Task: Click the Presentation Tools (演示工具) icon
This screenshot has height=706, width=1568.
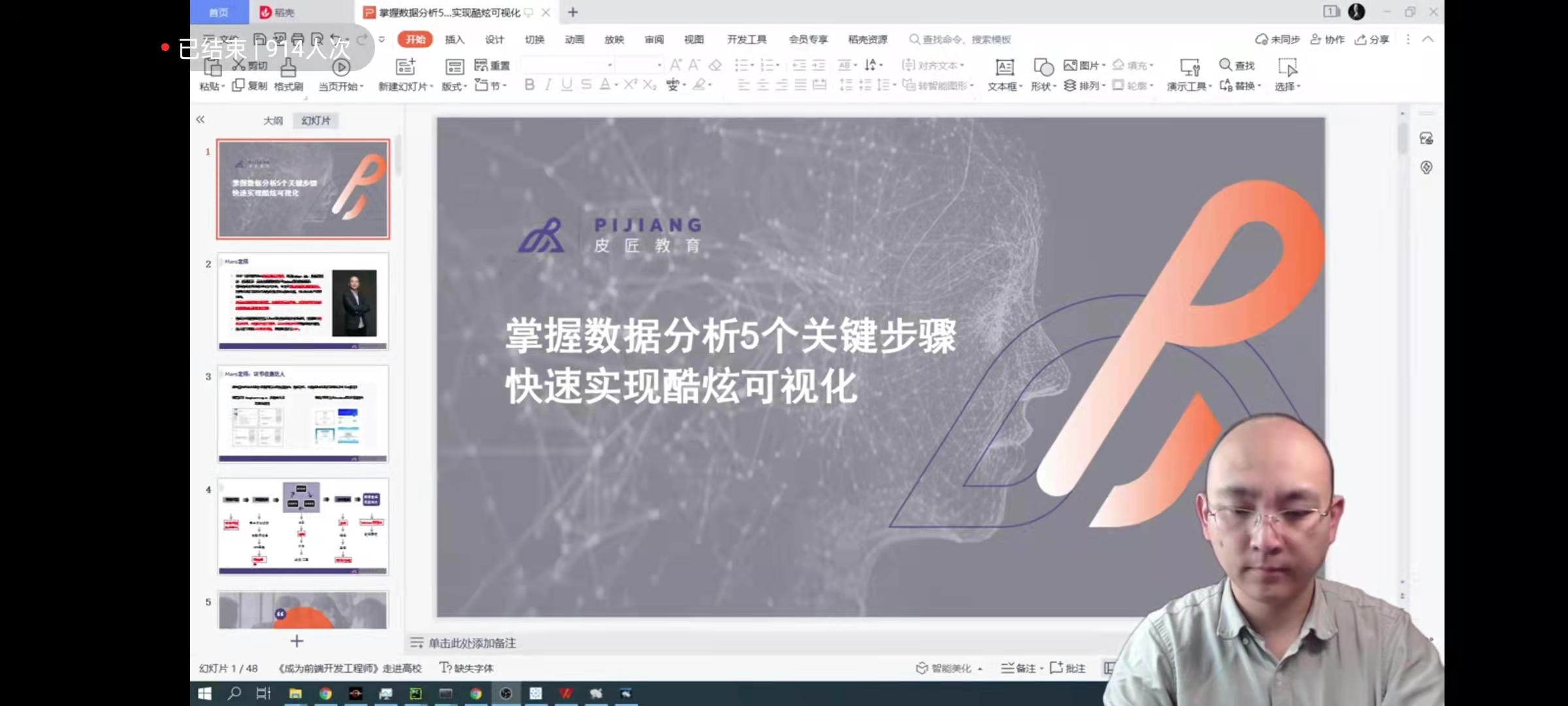Action: (x=1190, y=67)
